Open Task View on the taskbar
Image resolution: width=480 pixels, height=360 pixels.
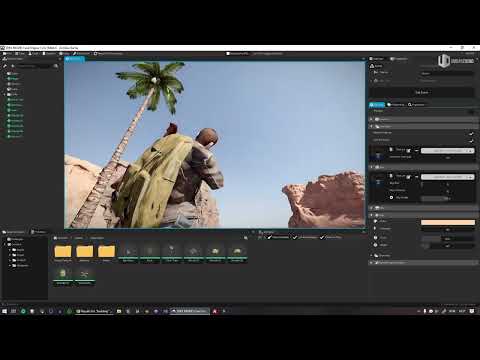pos(13,311)
